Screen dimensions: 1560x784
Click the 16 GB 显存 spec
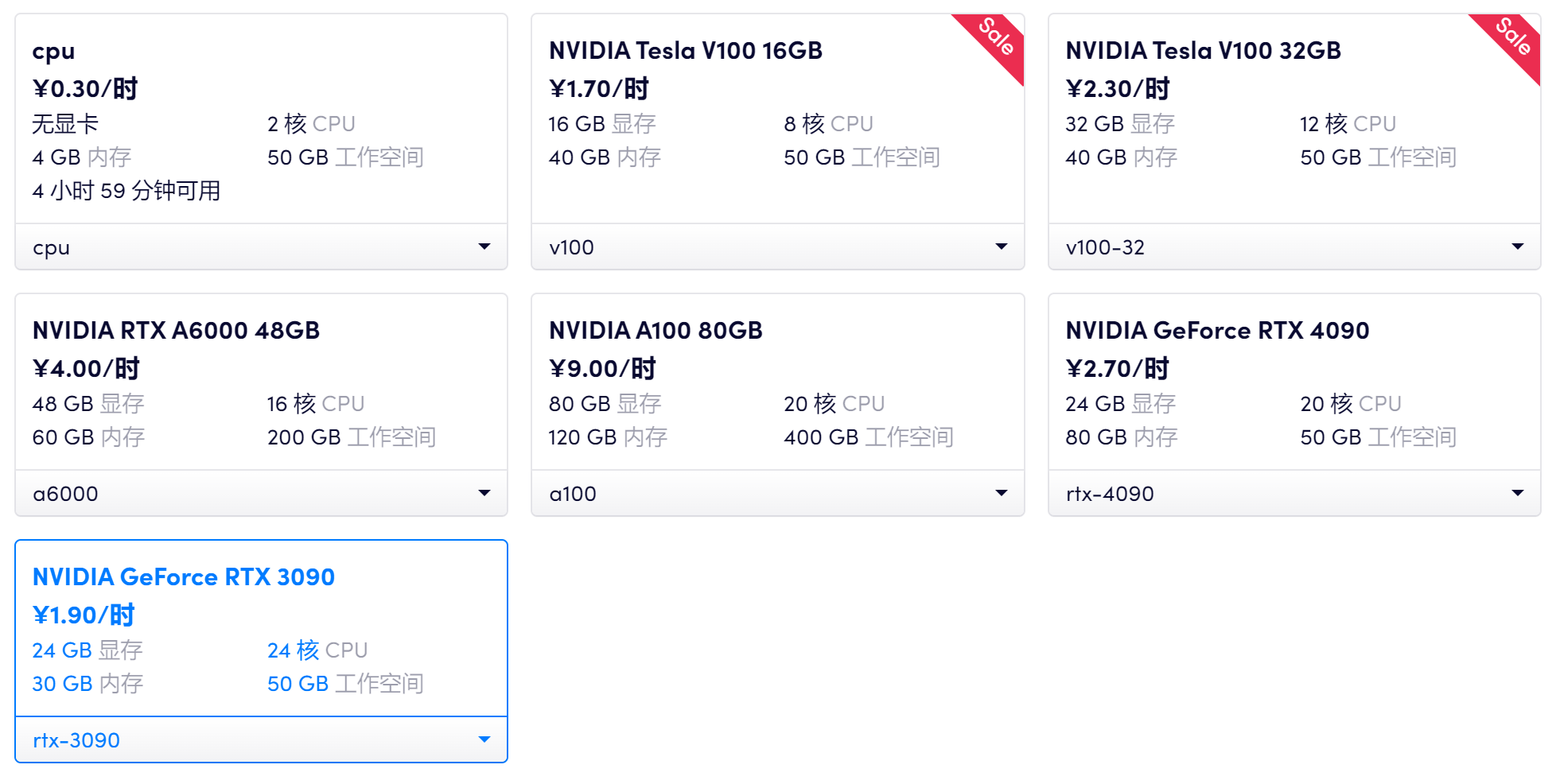(602, 124)
